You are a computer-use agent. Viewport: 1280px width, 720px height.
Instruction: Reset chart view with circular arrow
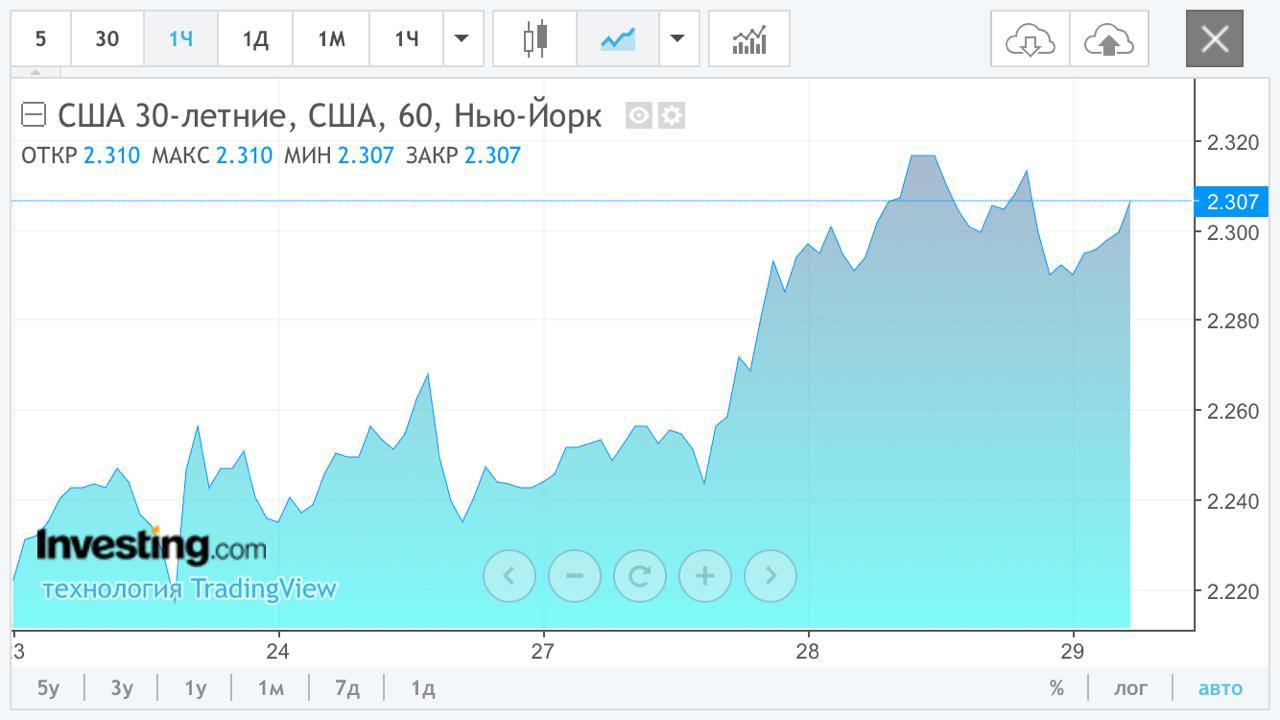pos(640,575)
